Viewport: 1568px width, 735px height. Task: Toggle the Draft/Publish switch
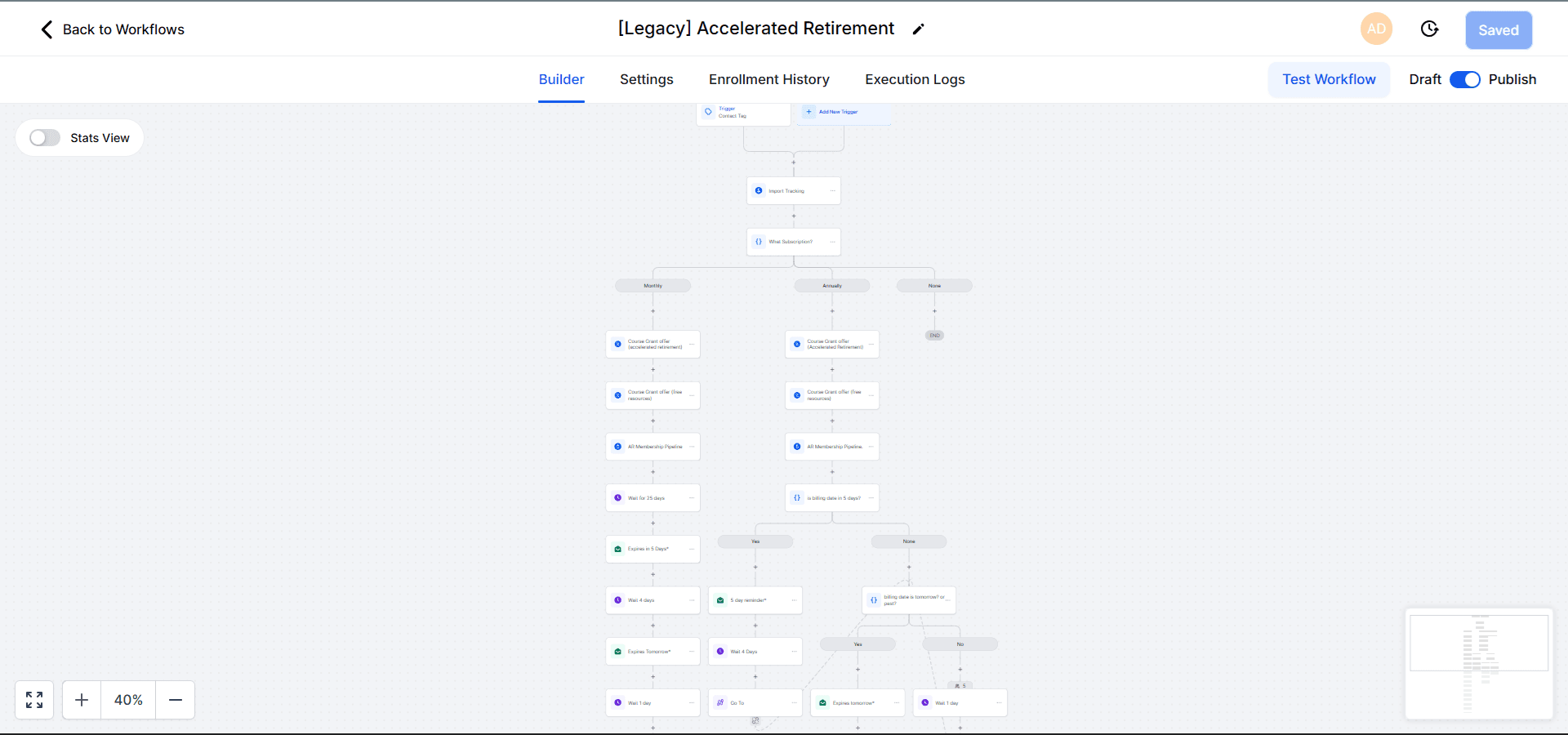pos(1464,79)
